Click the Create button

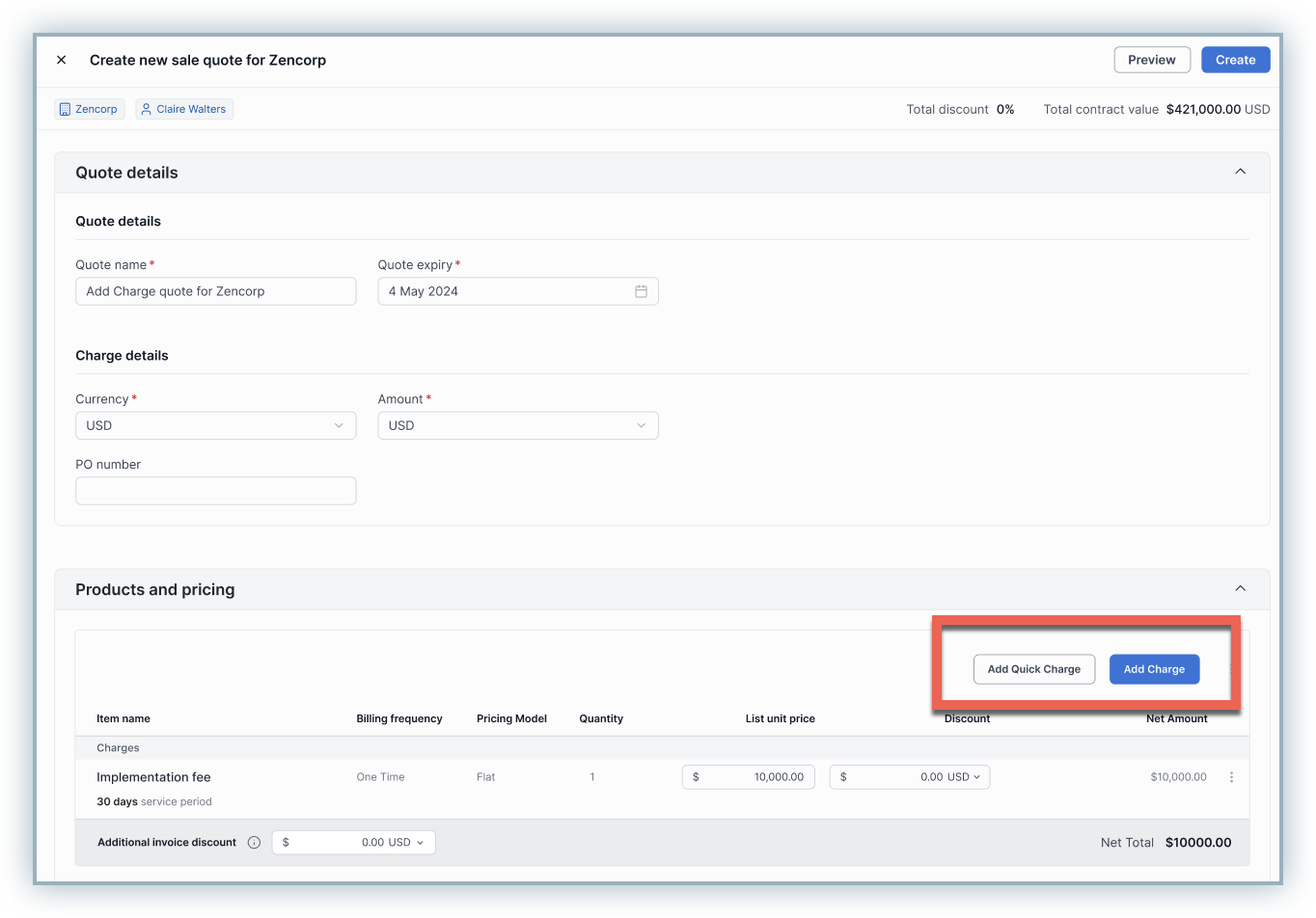tap(1235, 60)
